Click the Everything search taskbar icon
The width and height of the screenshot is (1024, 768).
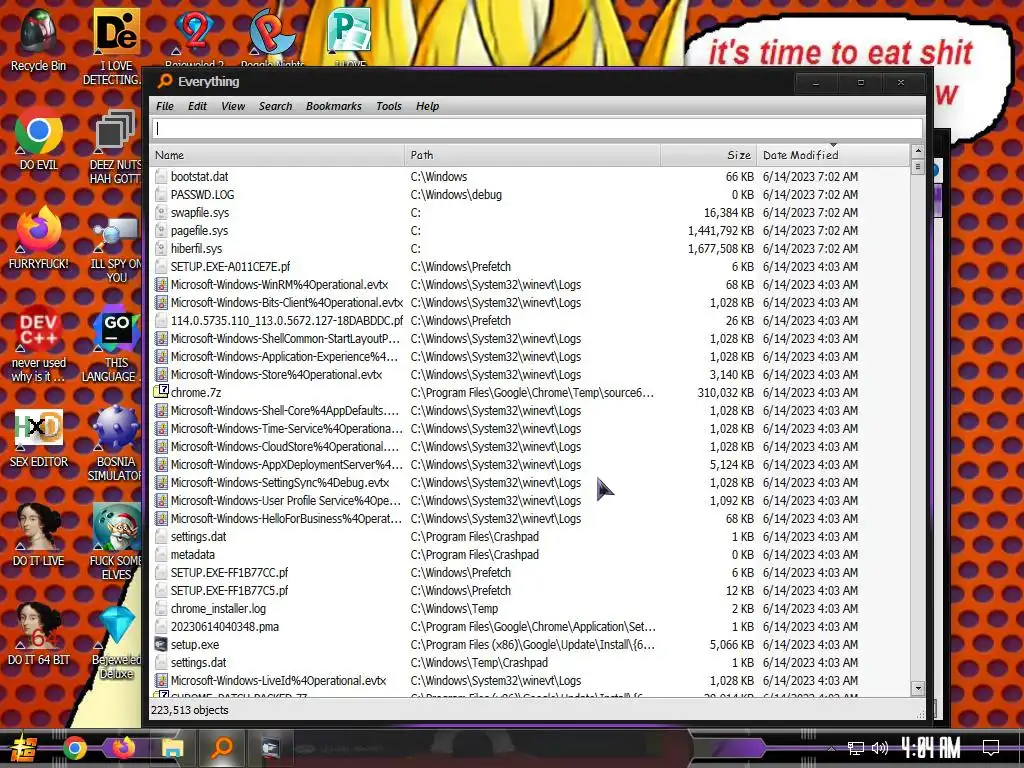[x=222, y=747]
